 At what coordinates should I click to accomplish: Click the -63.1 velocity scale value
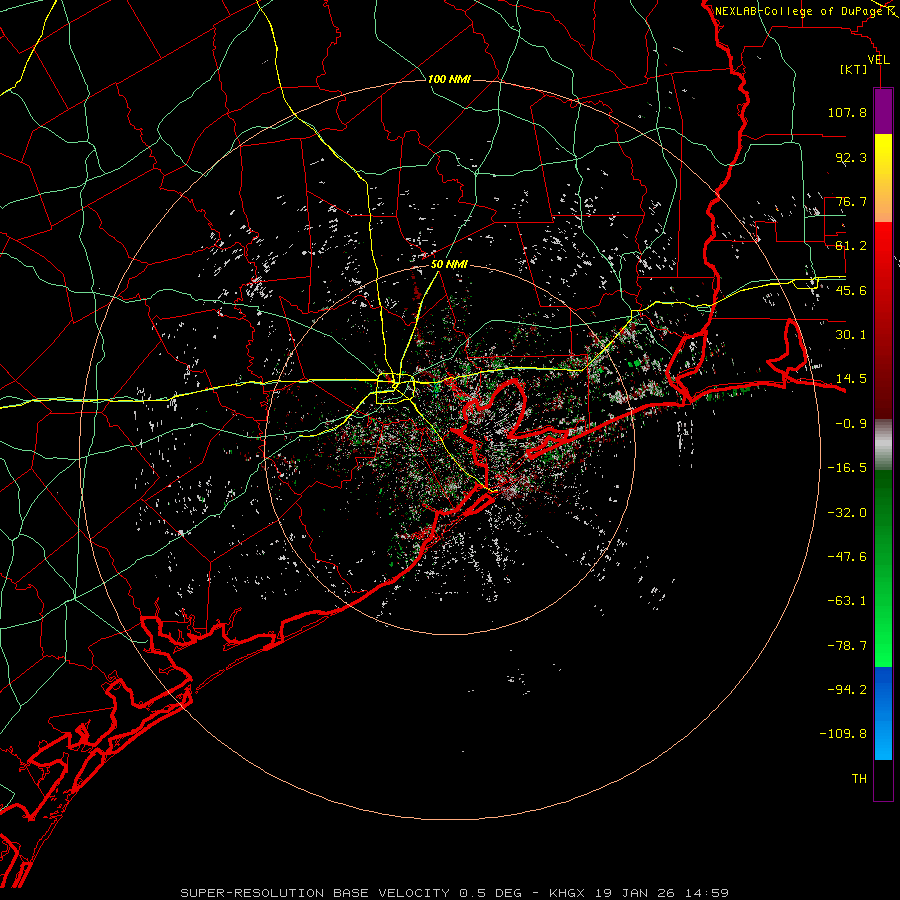point(847,601)
